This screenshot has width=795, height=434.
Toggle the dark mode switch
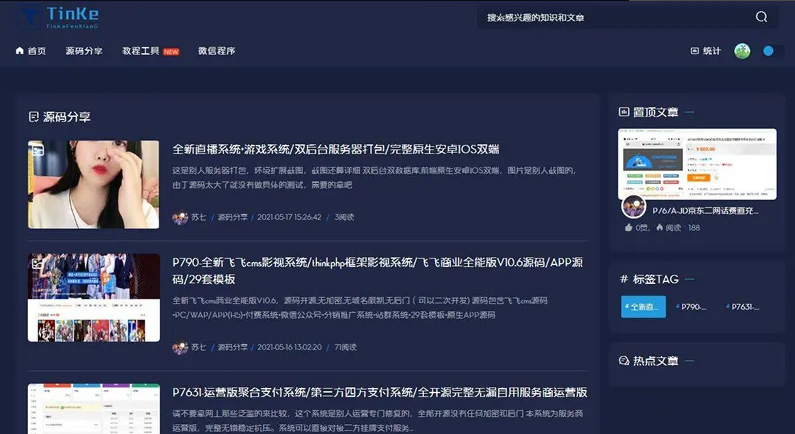tap(773, 51)
